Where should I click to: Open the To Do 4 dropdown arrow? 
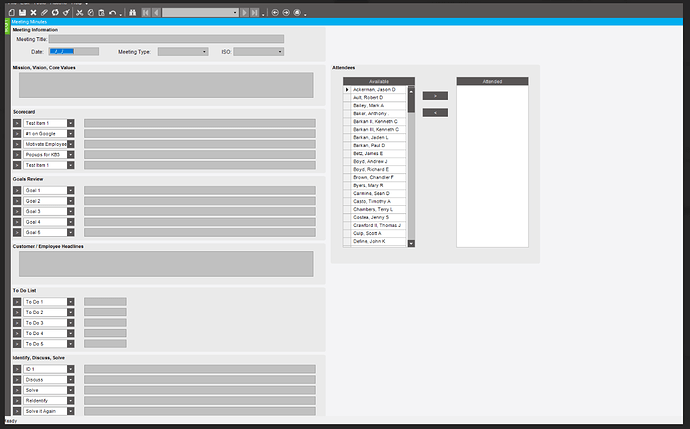(70, 334)
